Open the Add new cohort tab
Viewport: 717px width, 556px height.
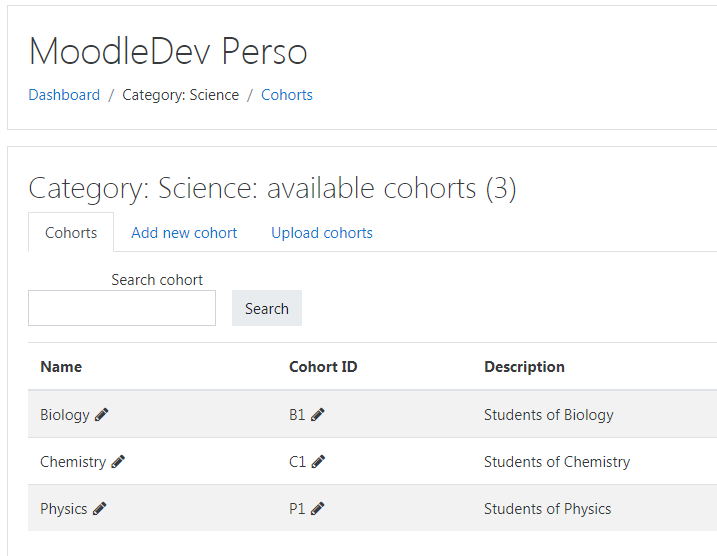pyautogui.click(x=184, y=233)
